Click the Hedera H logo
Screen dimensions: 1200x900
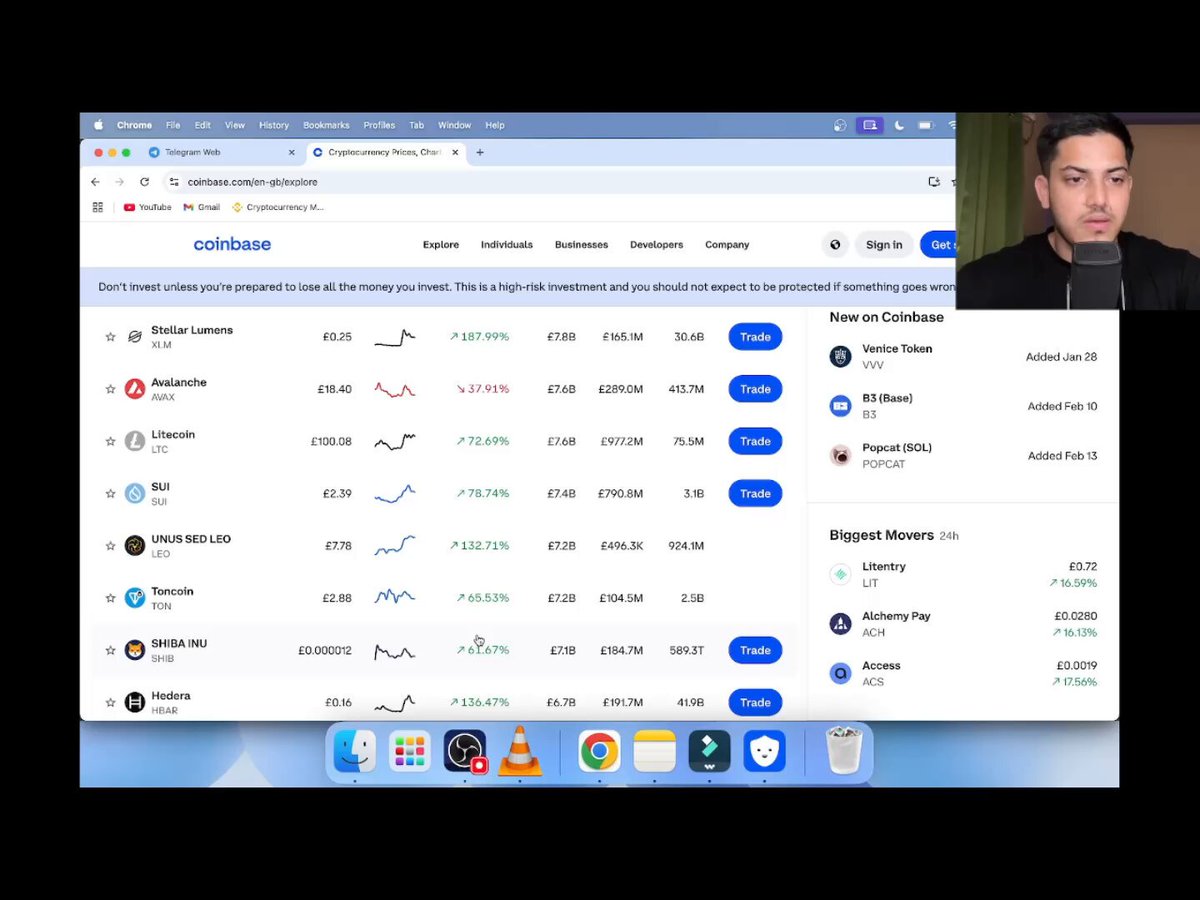click(135, 702)
